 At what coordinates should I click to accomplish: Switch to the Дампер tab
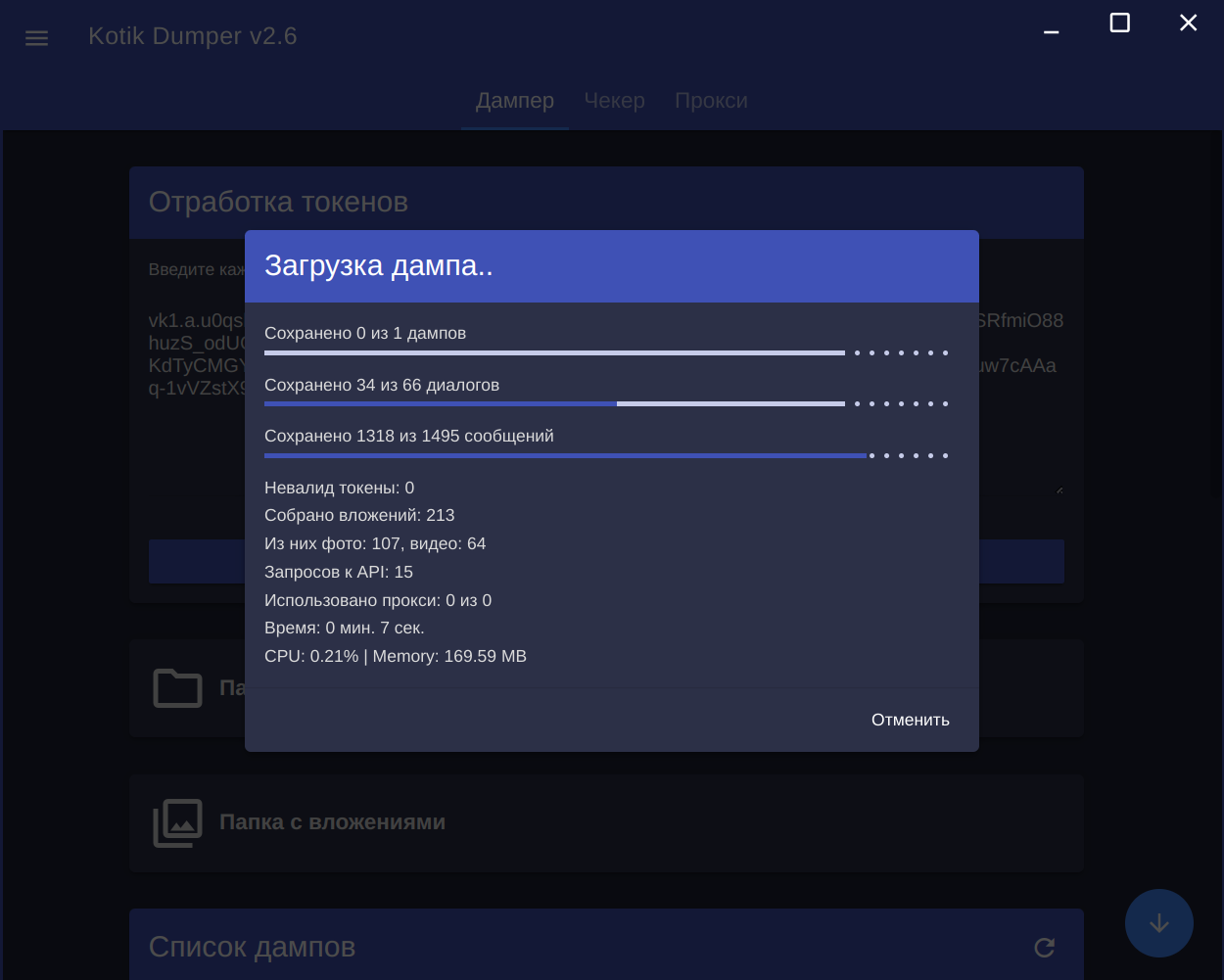coord(515,101)
